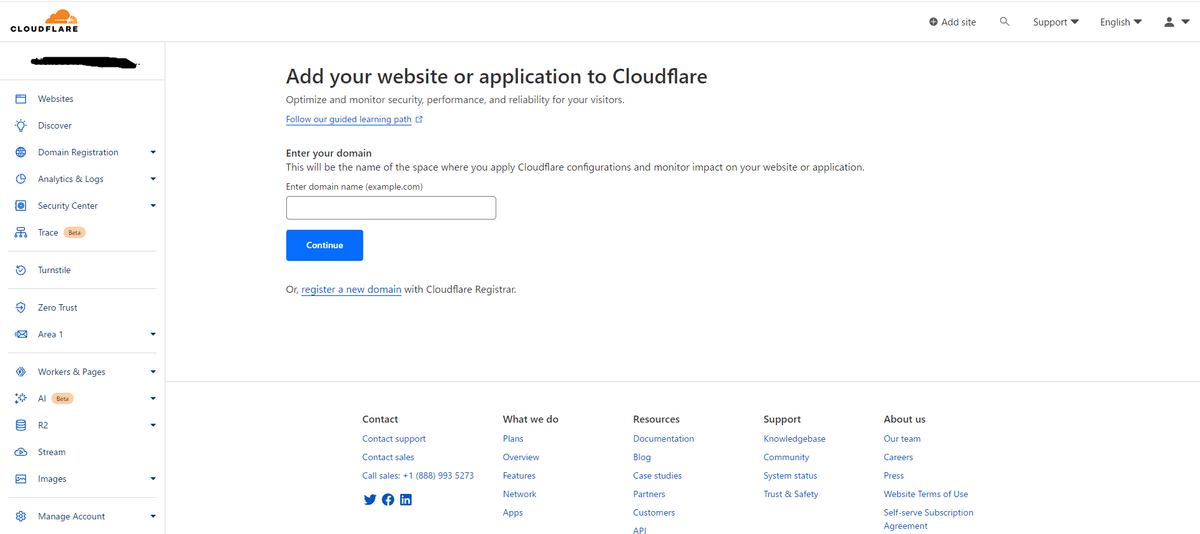Screen dimensions: 1200x534
Task: Open the Support dropdown menu
Action: tap(1056, 22)
